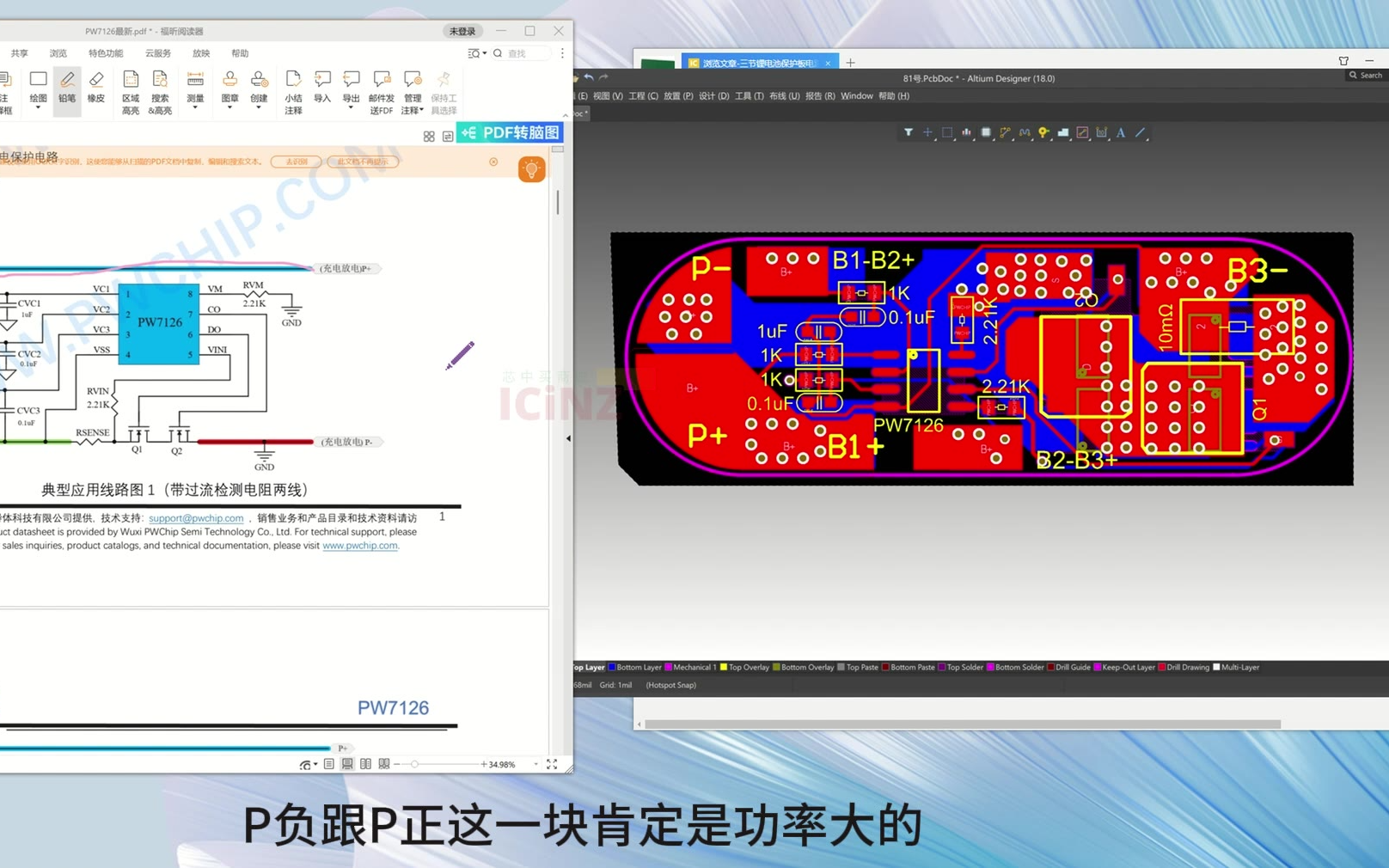This screenshot has height=868, width=1389.
Task: Click the 去识别 recognize button
Action: 297,162
